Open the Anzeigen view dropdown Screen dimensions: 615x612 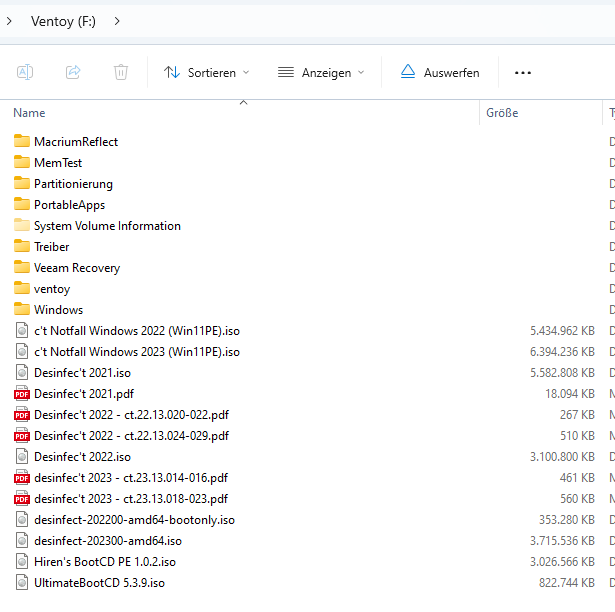point(321,73)
